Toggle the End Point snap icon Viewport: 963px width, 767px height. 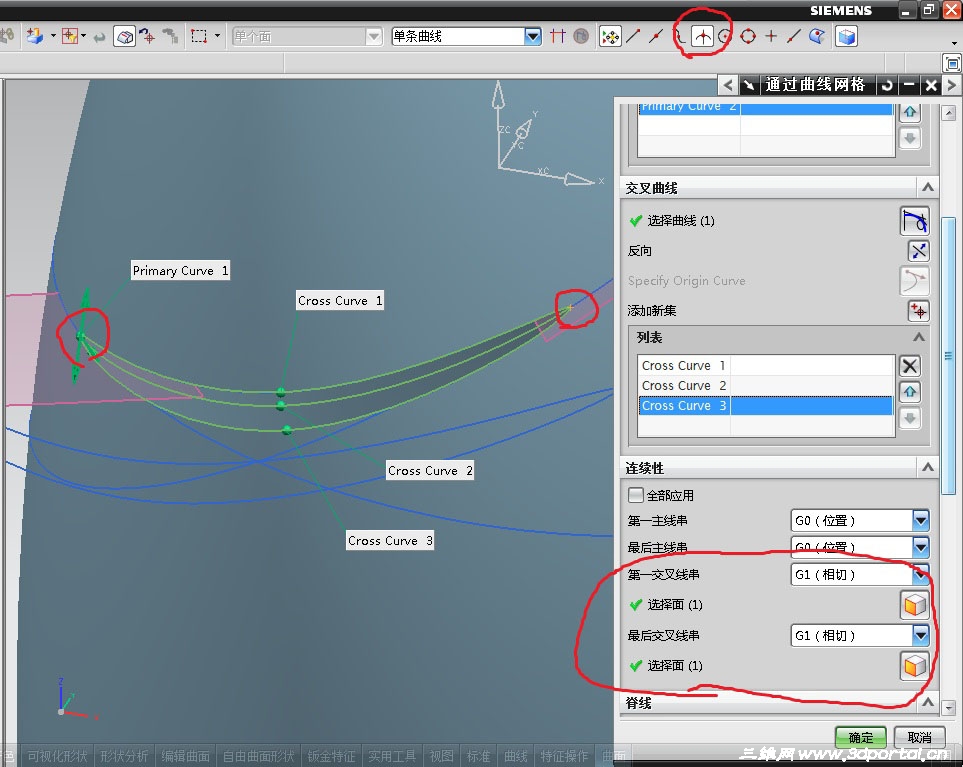[633, 37]
